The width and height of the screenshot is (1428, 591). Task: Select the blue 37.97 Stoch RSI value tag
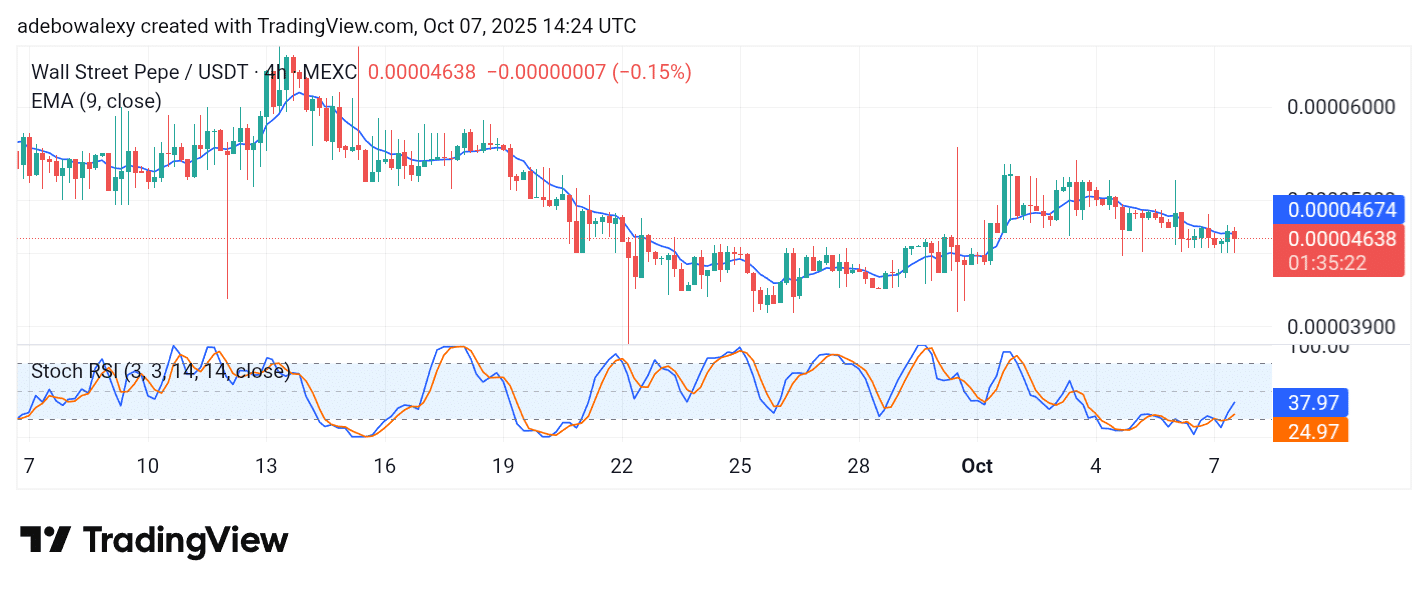tap(1310, 403)
